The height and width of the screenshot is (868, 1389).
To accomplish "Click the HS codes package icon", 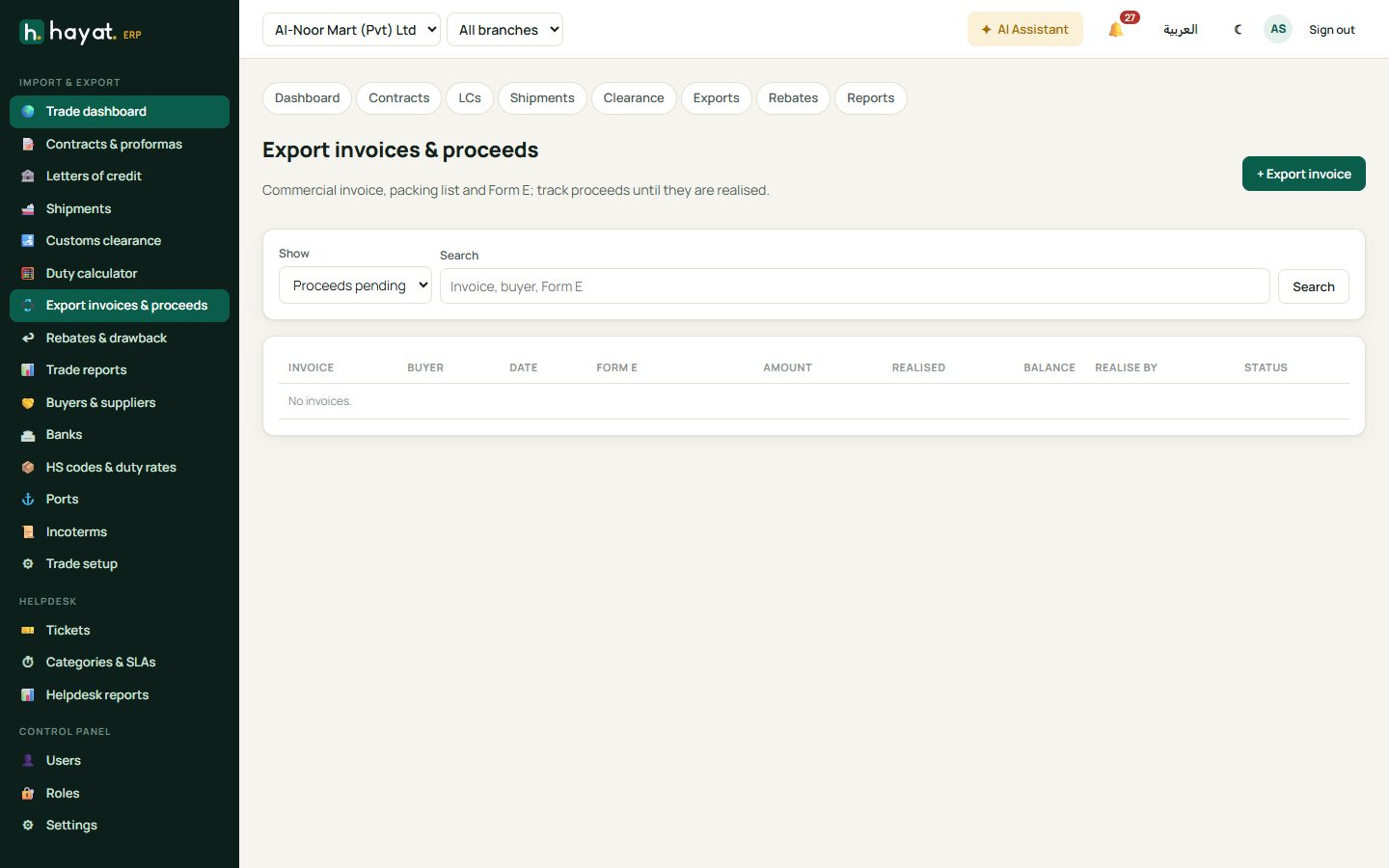I will click(x=28, y=468).
